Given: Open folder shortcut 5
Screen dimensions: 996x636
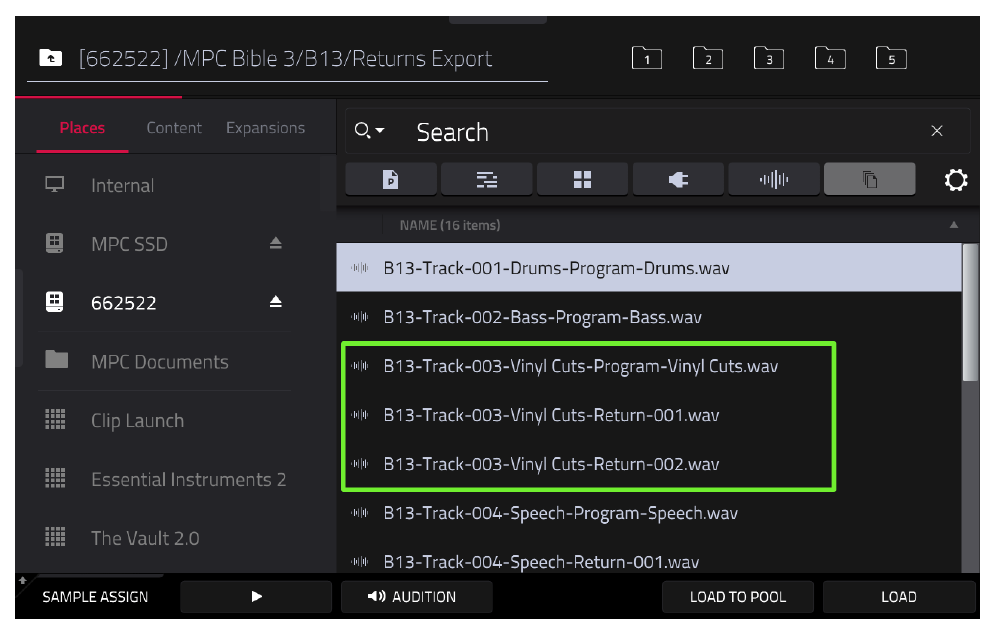Looking at the screenshot, I should click(x=891, y=58).
